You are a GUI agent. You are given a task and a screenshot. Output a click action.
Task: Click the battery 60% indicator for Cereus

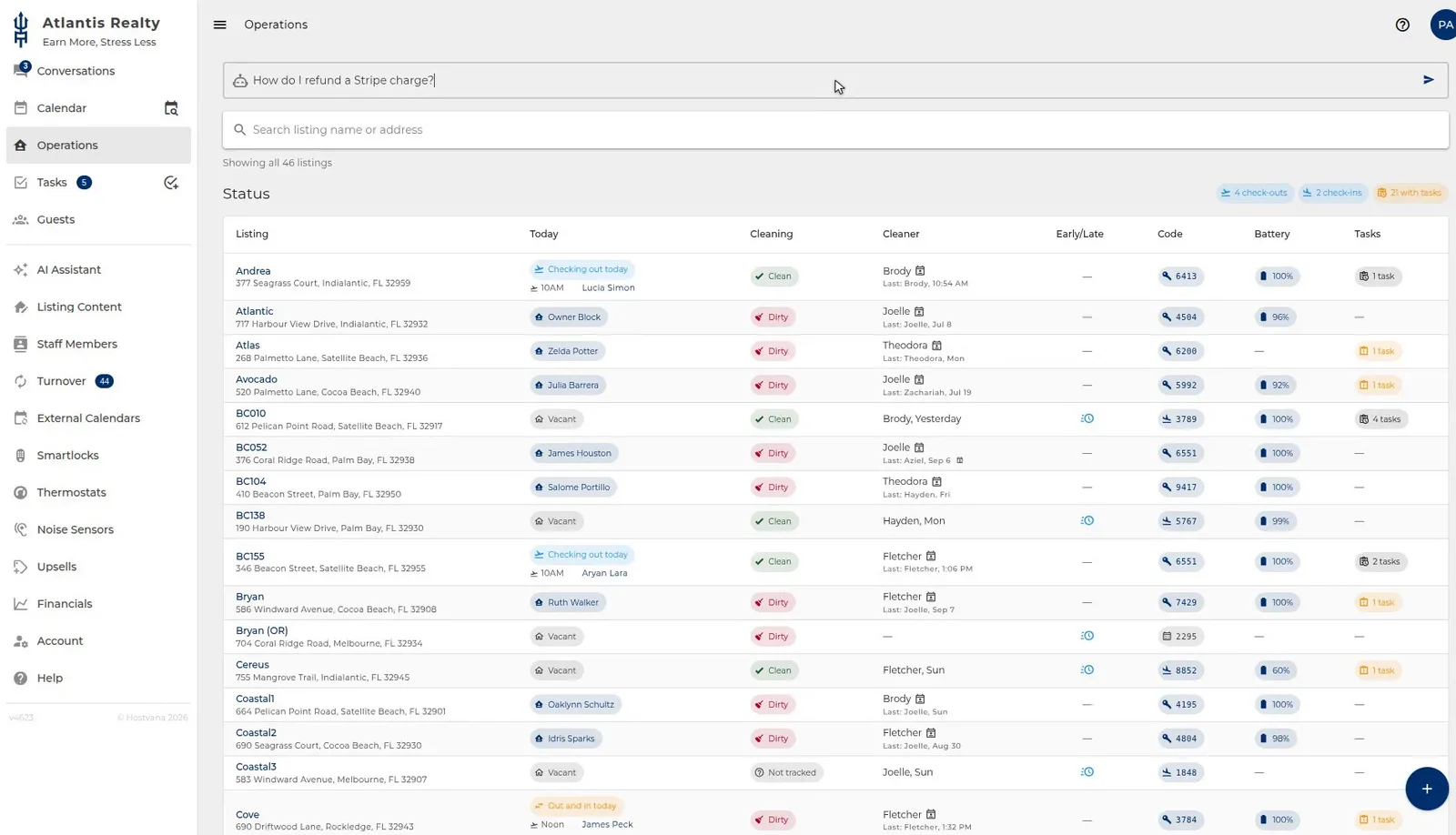pos(1275,670)
